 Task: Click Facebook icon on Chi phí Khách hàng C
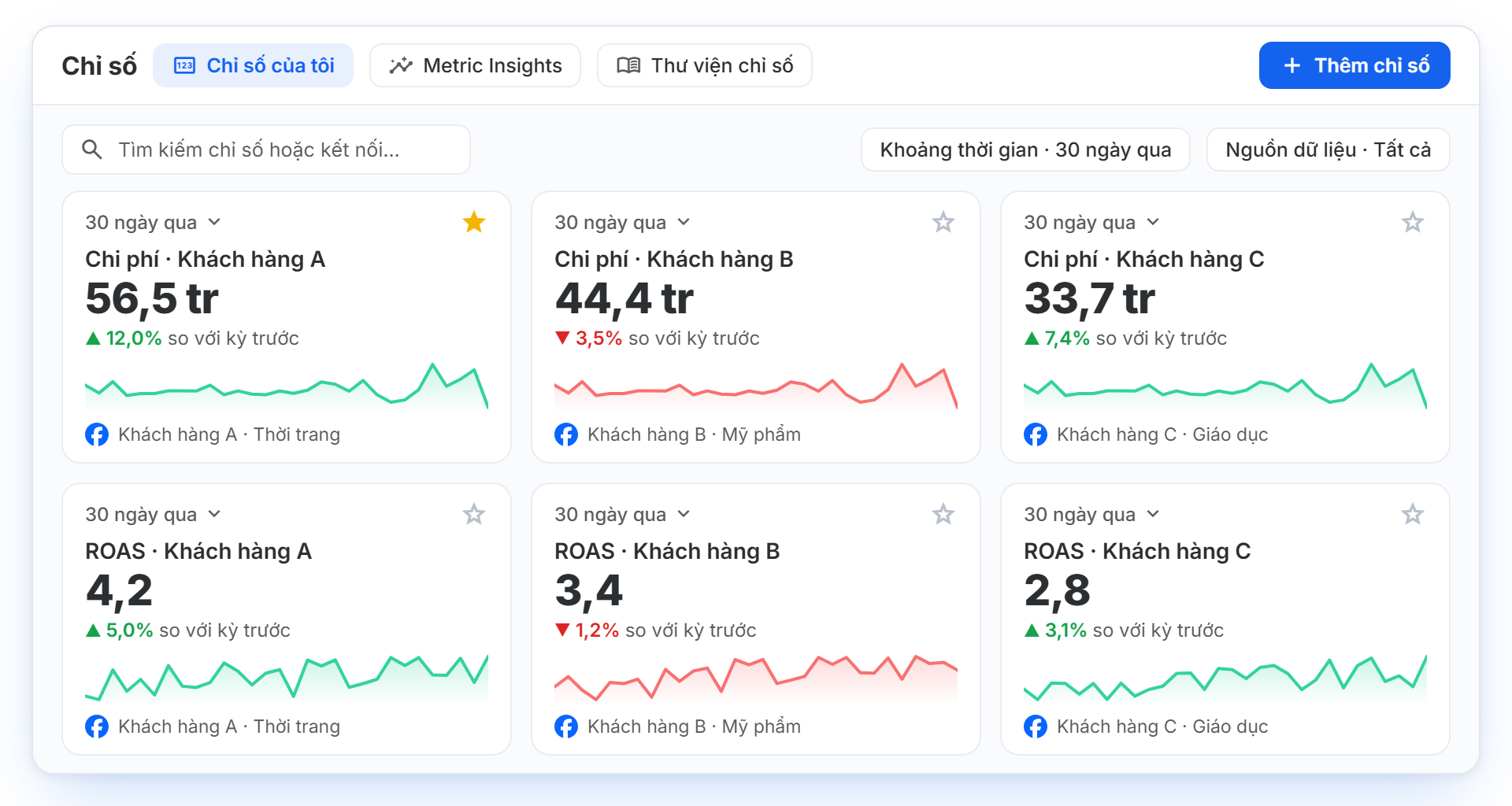click(x=1036, y=434)
